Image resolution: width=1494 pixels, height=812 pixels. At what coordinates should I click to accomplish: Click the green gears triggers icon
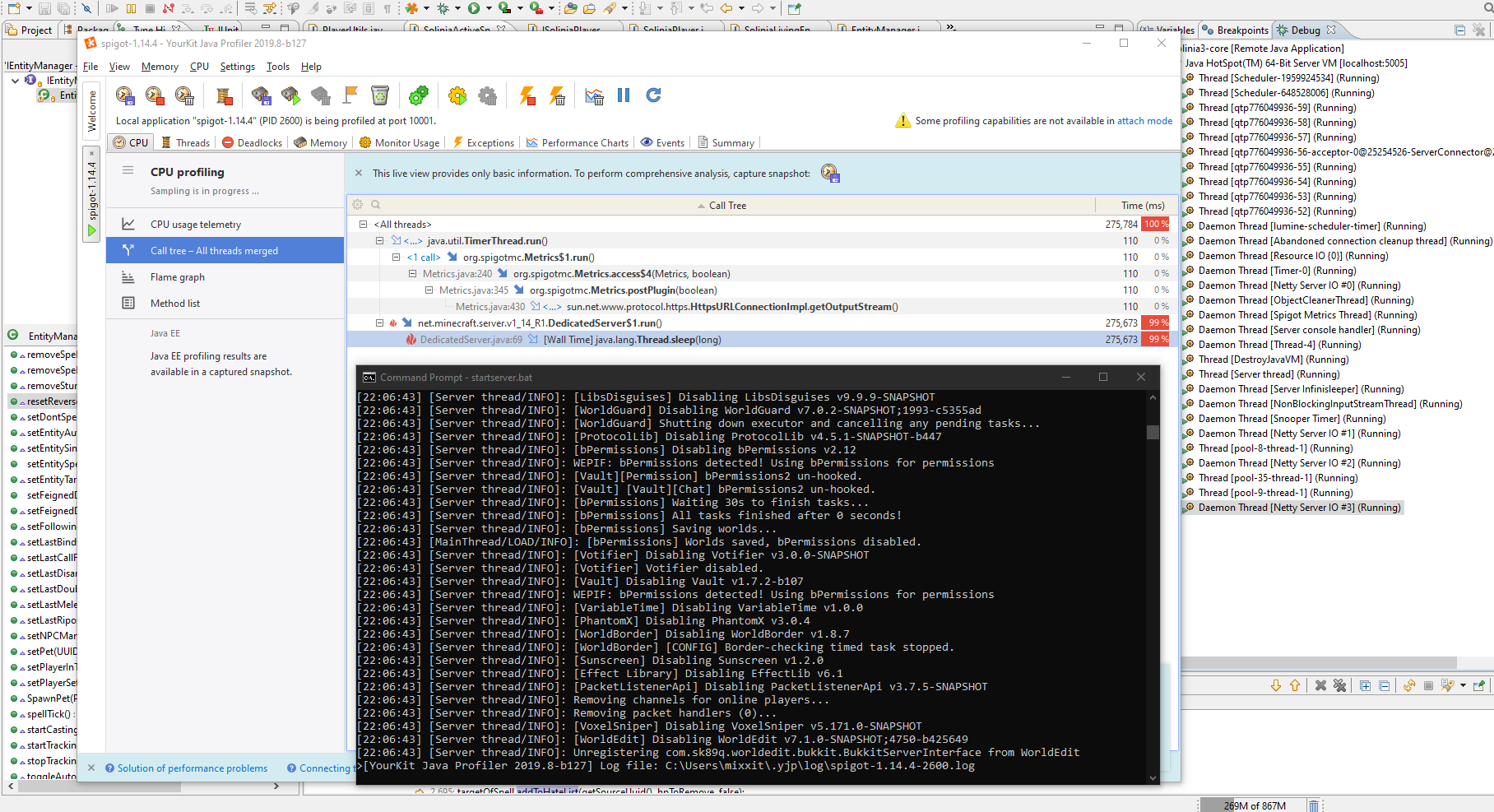click(x=419, y=95)
